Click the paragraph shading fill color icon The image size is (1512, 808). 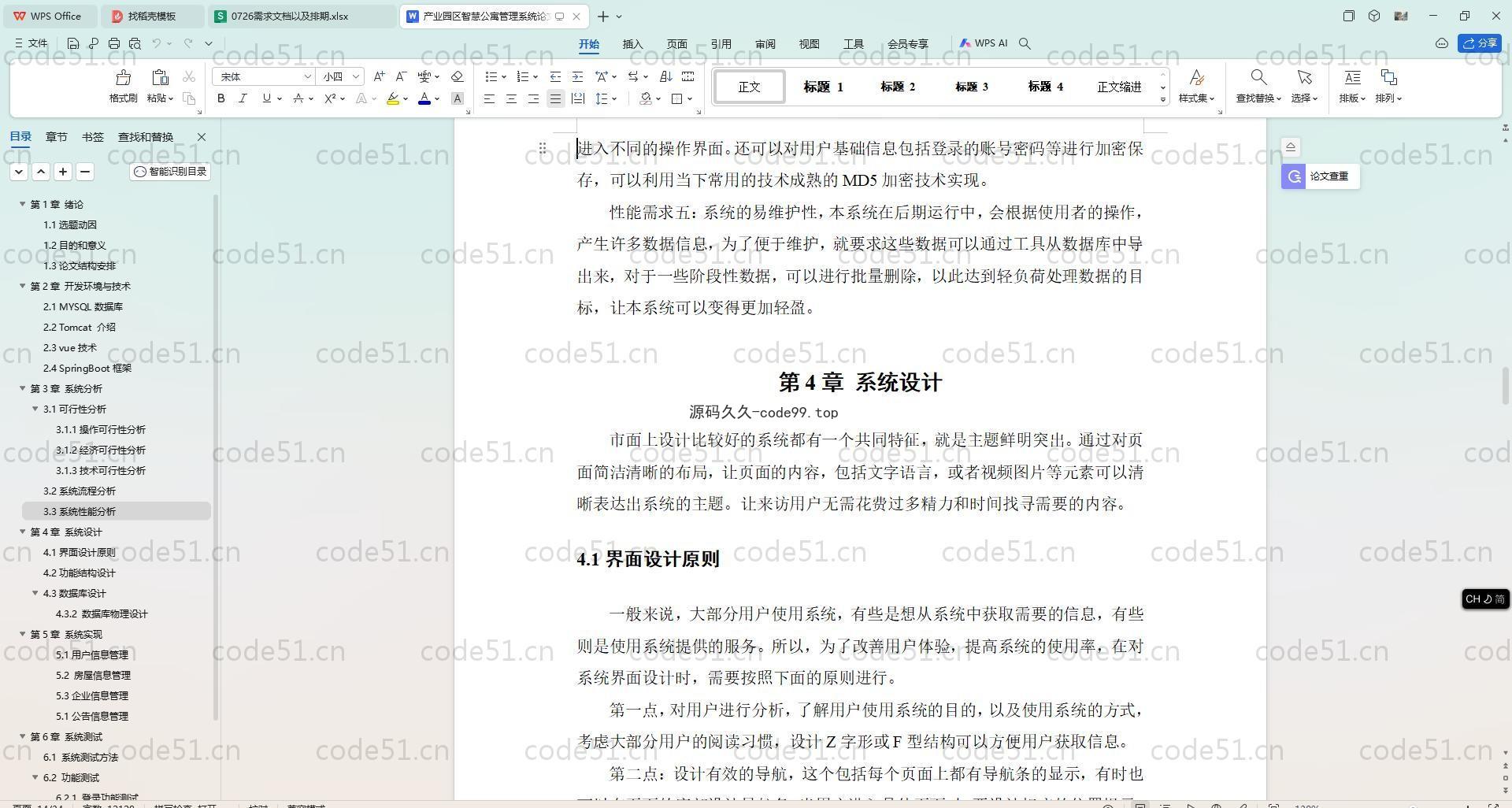click(x=646, y=98)
